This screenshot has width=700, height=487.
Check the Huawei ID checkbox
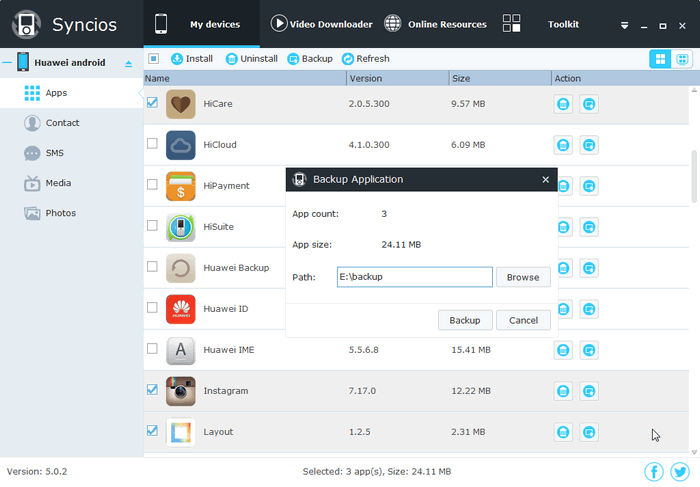(152, 308)
